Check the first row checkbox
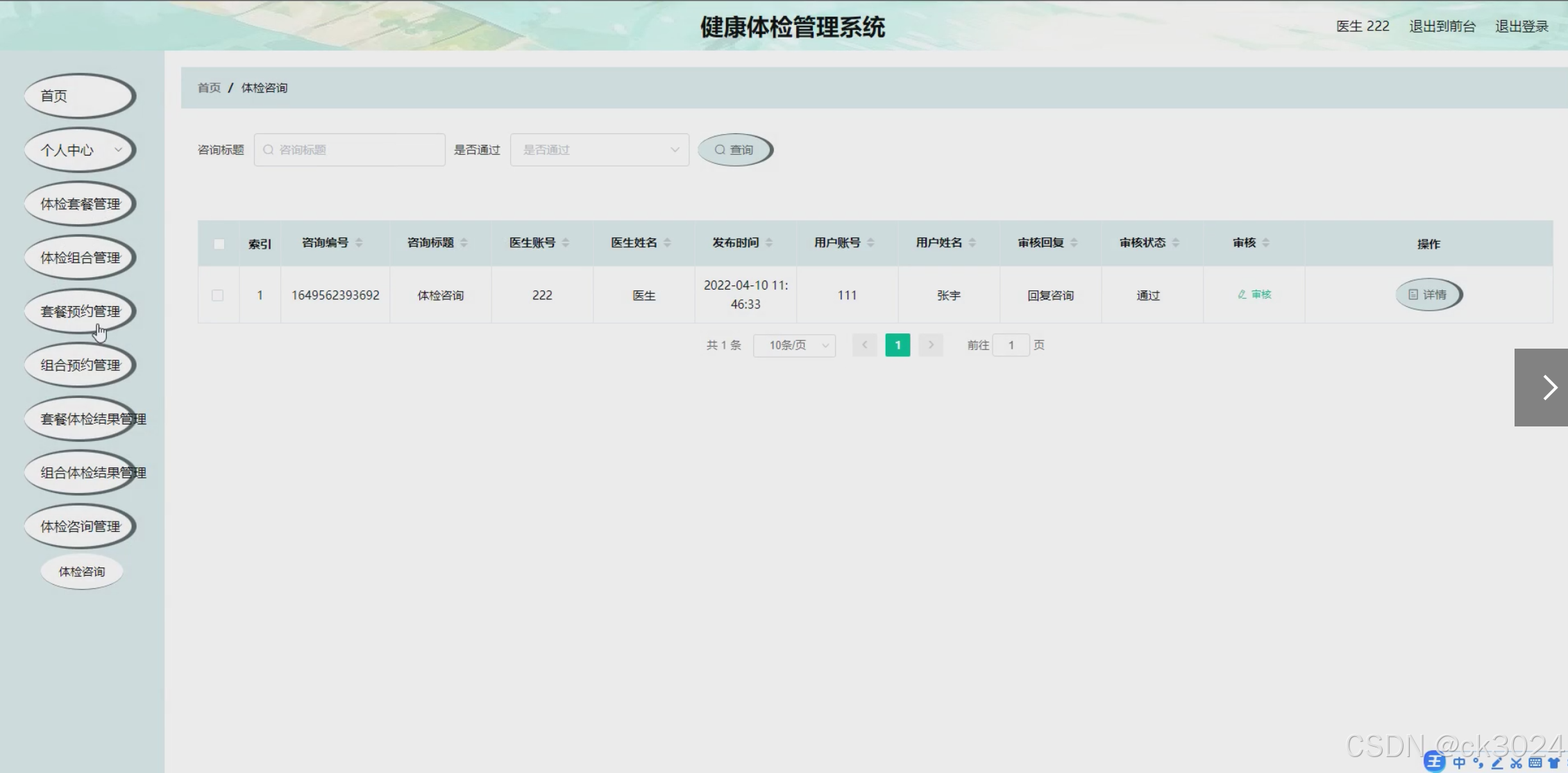The height and width of the screenshot is (773, 1568). 218,295
